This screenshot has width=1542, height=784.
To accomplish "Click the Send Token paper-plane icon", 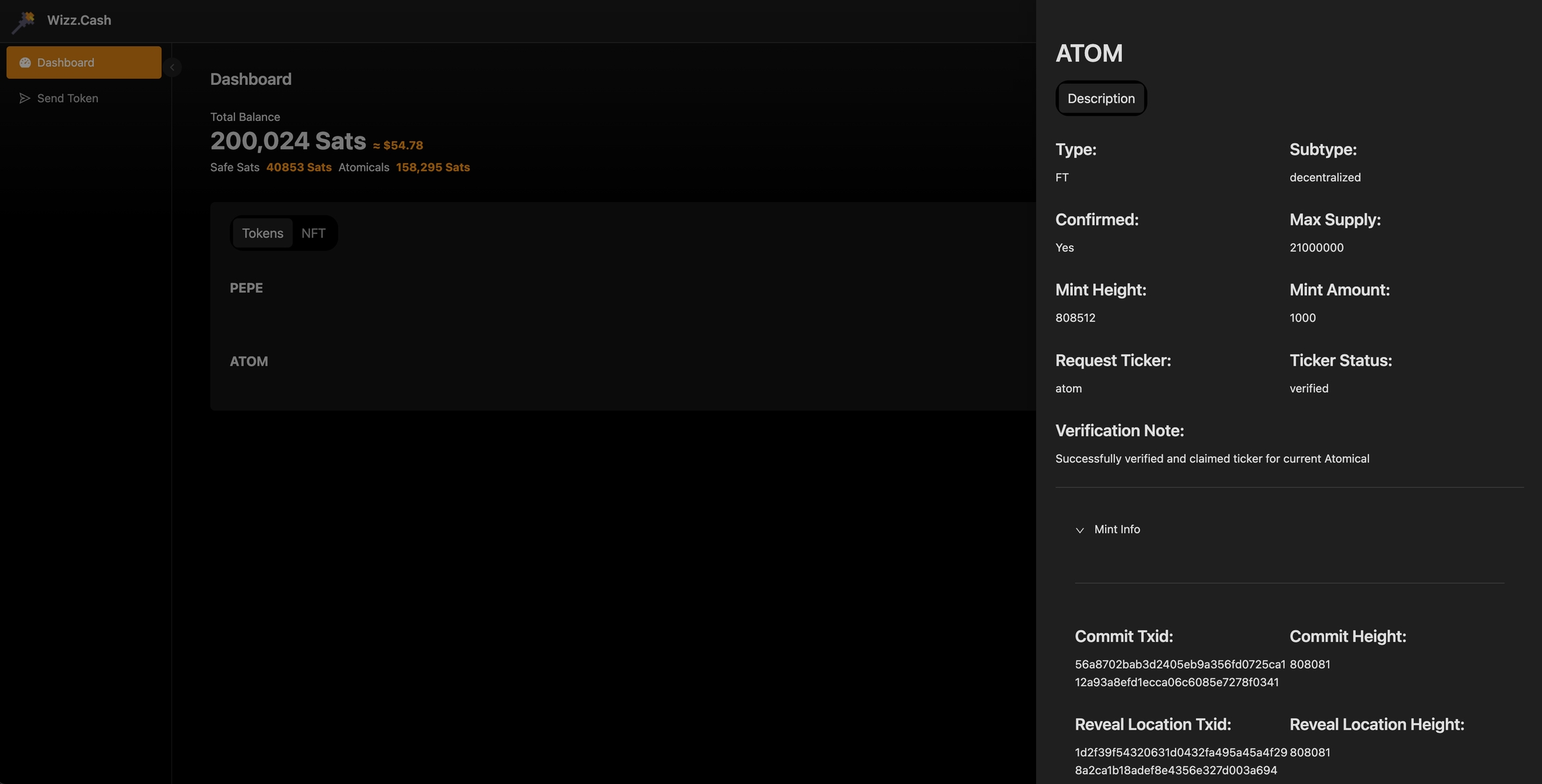I will click(25, 98).
